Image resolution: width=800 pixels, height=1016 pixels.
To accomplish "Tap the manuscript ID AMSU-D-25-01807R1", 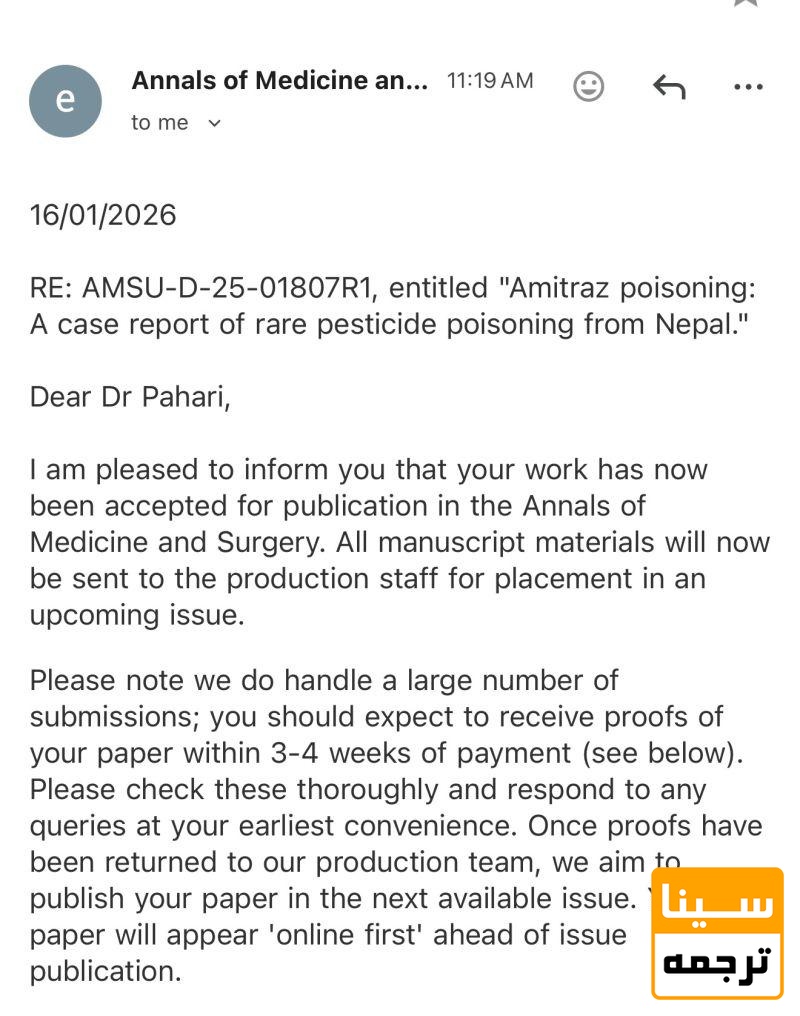I will click(229, 288).
